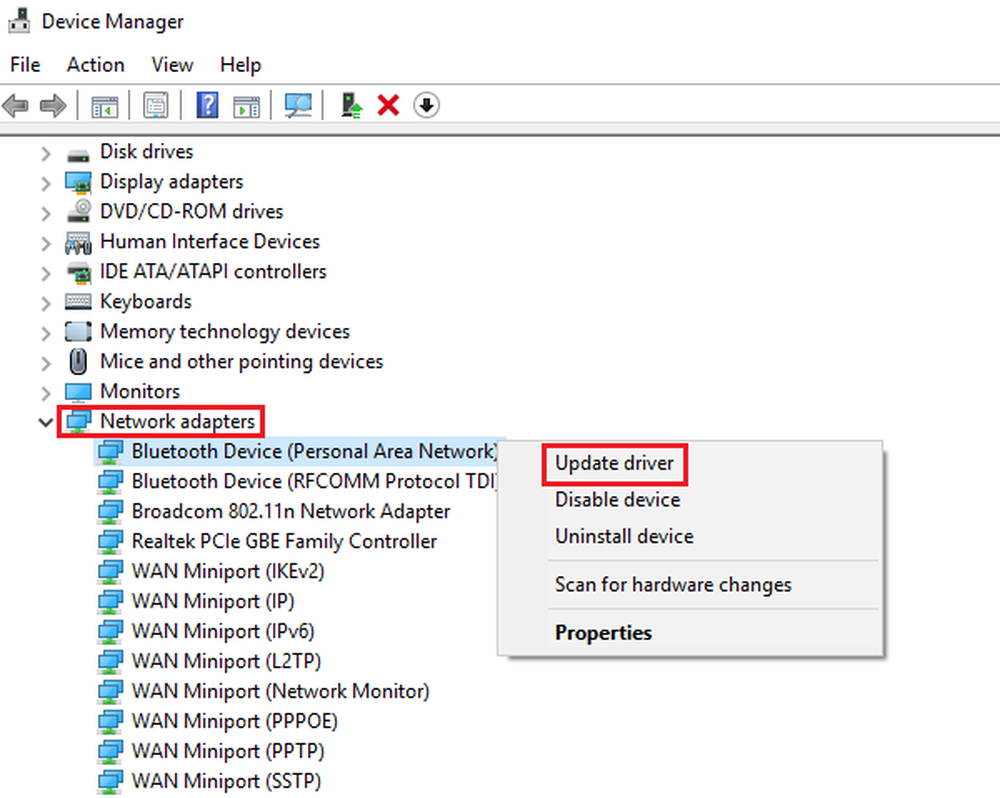Image resolution: width=1000 pixels, height=798 pixels.
Task: Go back using the Back arrow toolbar icon
Action: 15,105
